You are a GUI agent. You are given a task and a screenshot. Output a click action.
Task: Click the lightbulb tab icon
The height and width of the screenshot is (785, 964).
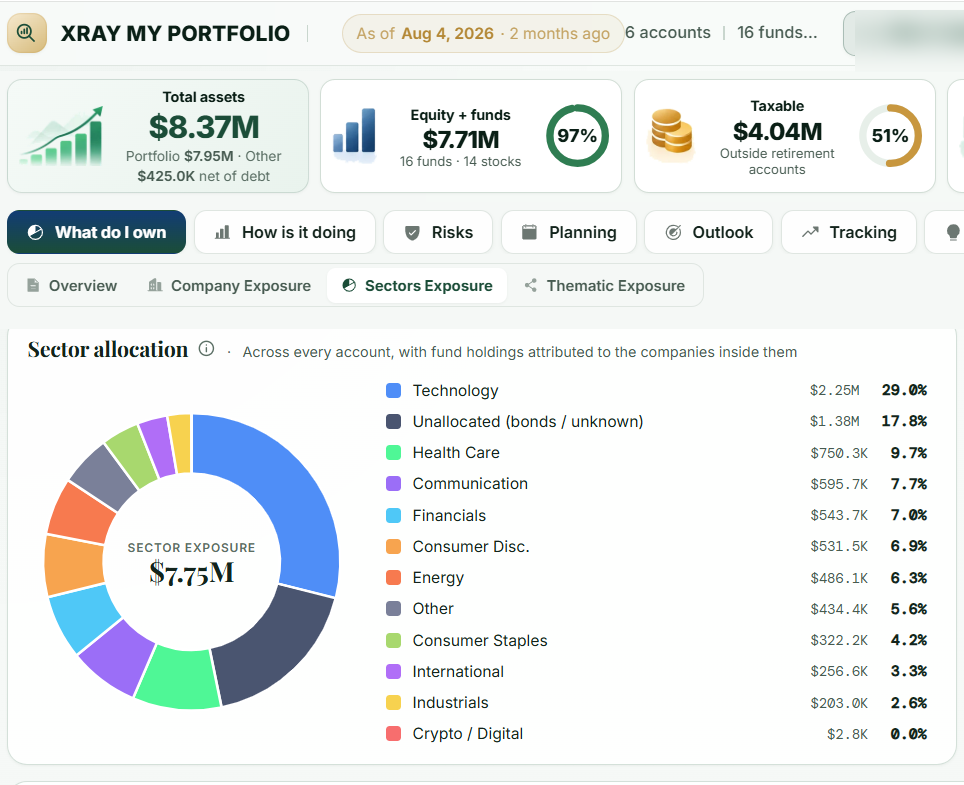click(x=952, y=232)
